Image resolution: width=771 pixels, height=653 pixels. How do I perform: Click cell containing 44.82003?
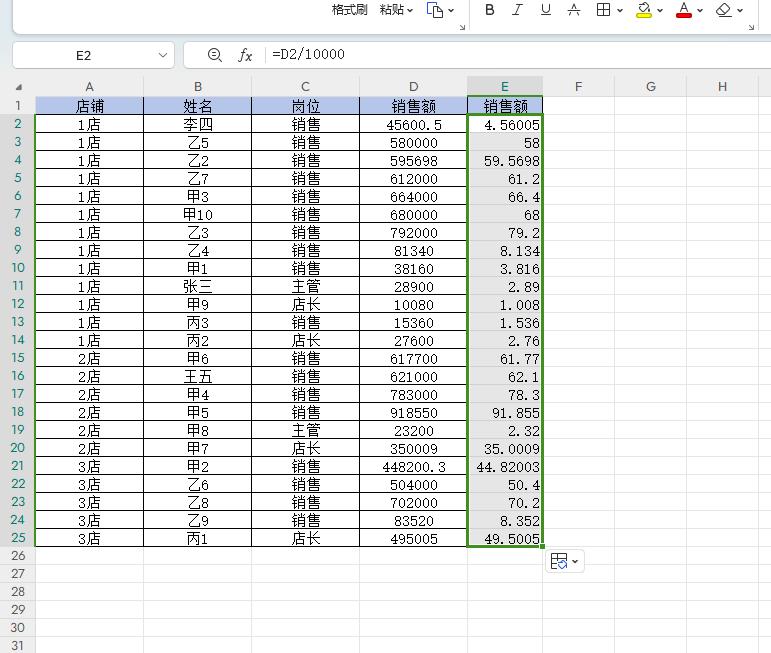click(x=505, y=467)
